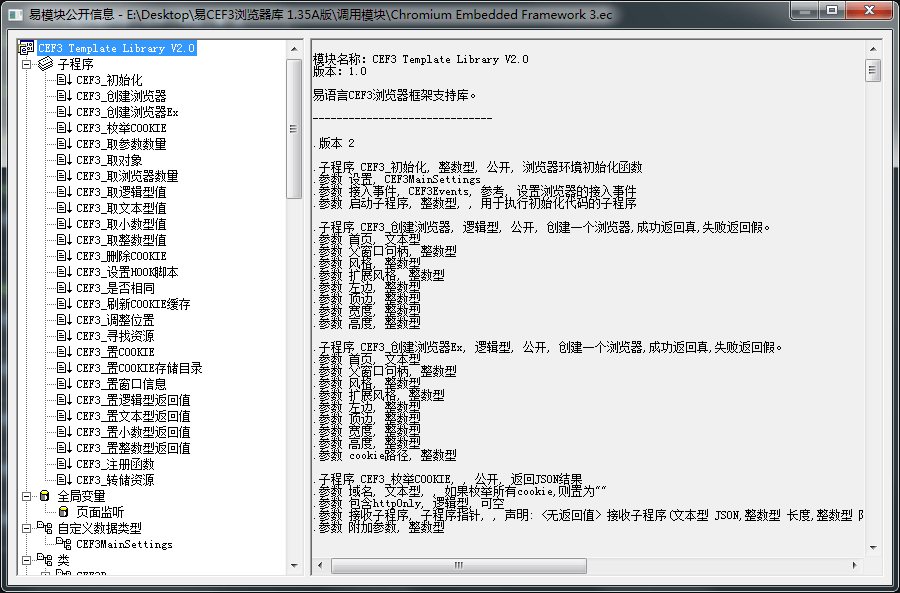The width and height of the screenshot is (900, 593).
Task: Click the subroutine icon beside CEF3_转储资源
Action: tap(64, 480)
